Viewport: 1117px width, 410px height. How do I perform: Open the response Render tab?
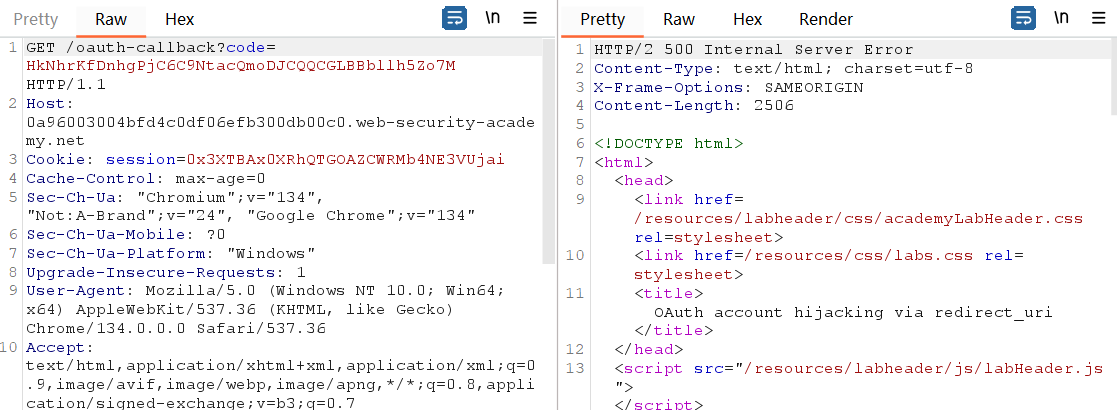point(826,19)
